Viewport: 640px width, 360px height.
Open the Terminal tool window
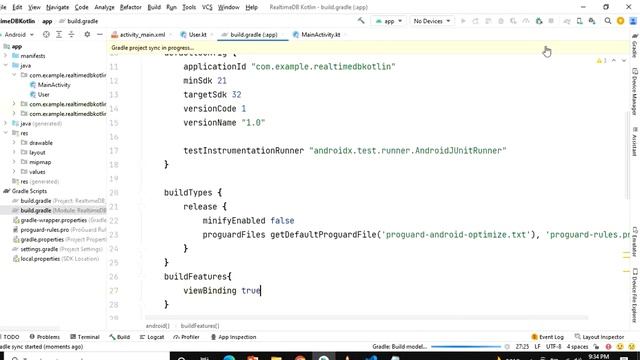coord(85,337)
